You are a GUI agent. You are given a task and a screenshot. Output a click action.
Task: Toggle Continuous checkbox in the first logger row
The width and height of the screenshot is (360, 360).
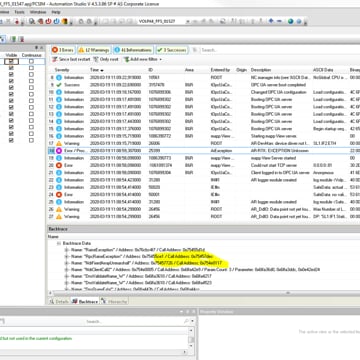pyautogui.click(x=31, y=61)
